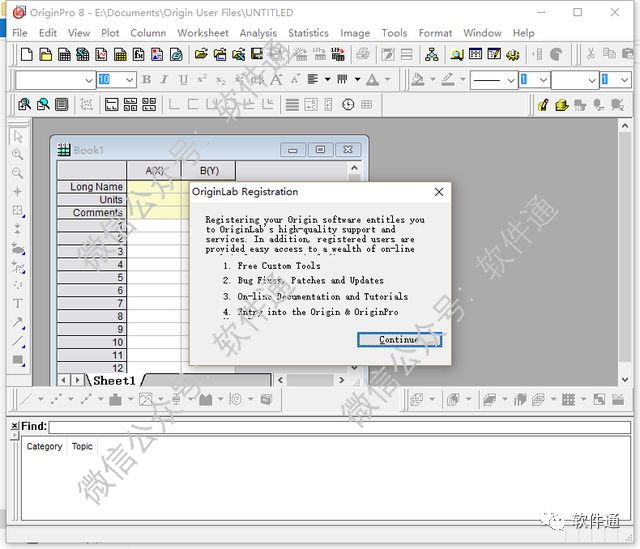Close the OriginLab Registration dialog
This screenshot has height=549, width=640.
point(439,192)
